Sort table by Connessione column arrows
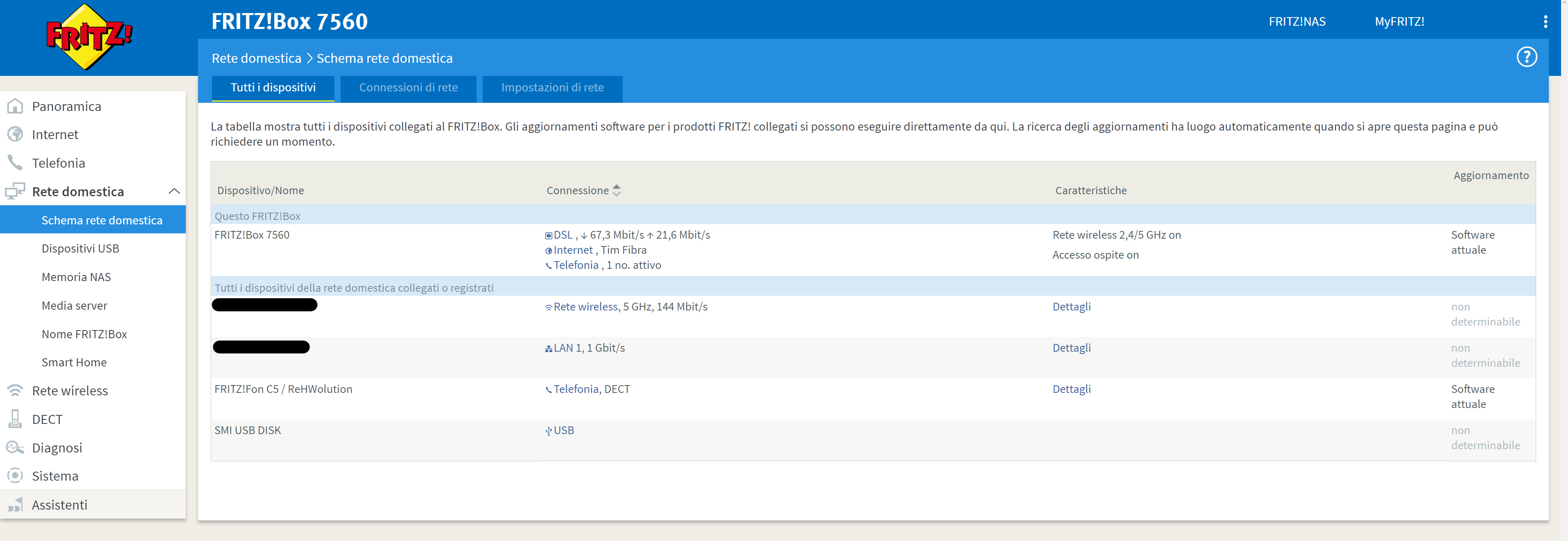 tap(616, 190)
